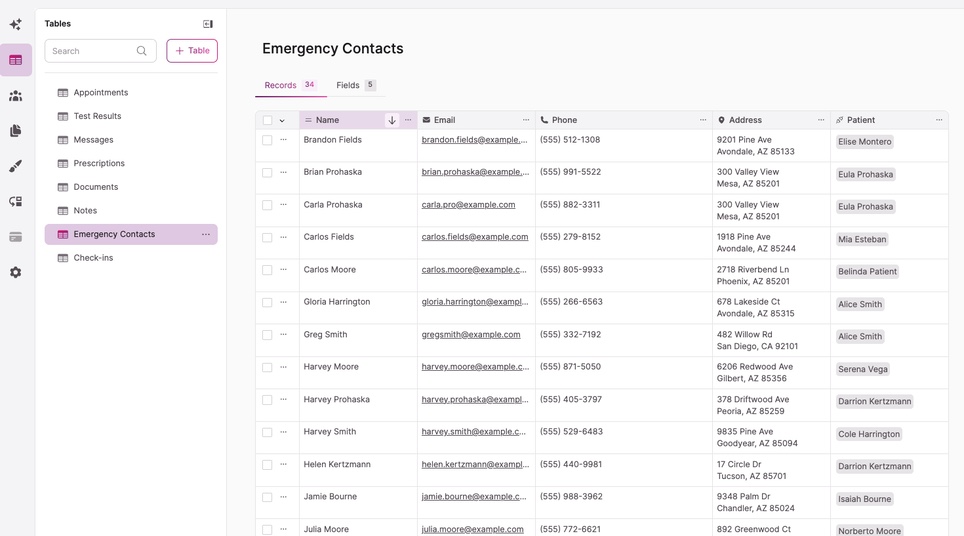Open the Settings gear icon
The width and height of the screenshot is (964, 536).
coord(16,272)
